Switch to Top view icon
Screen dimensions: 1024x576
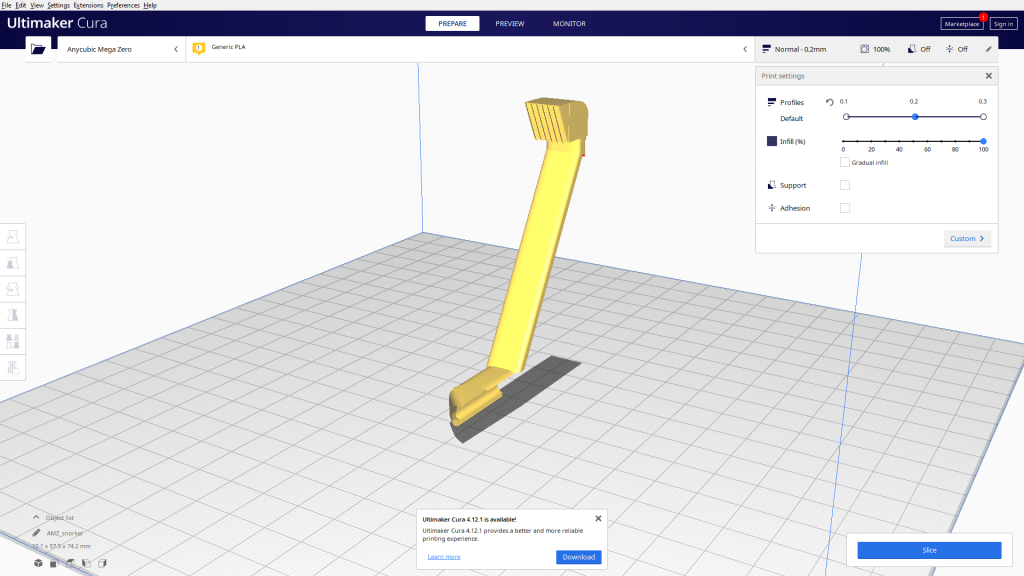coord(70,563)
